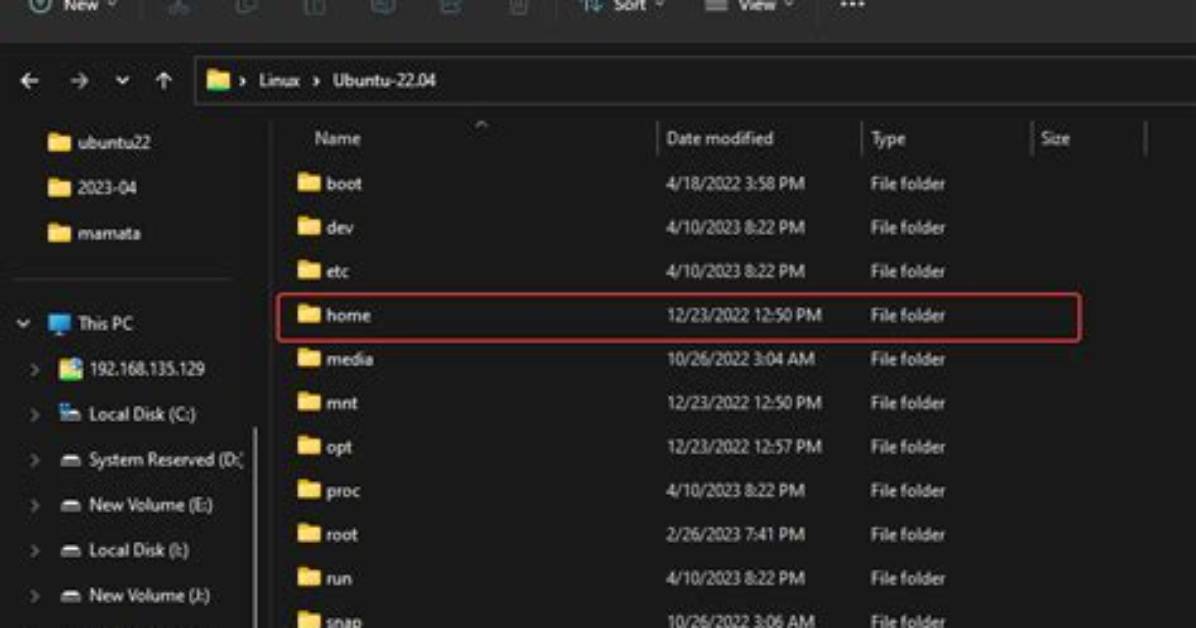The image size is (1196, 628).
Task: Open the chevron before Linux in the address bar
Action: point(243,81)
